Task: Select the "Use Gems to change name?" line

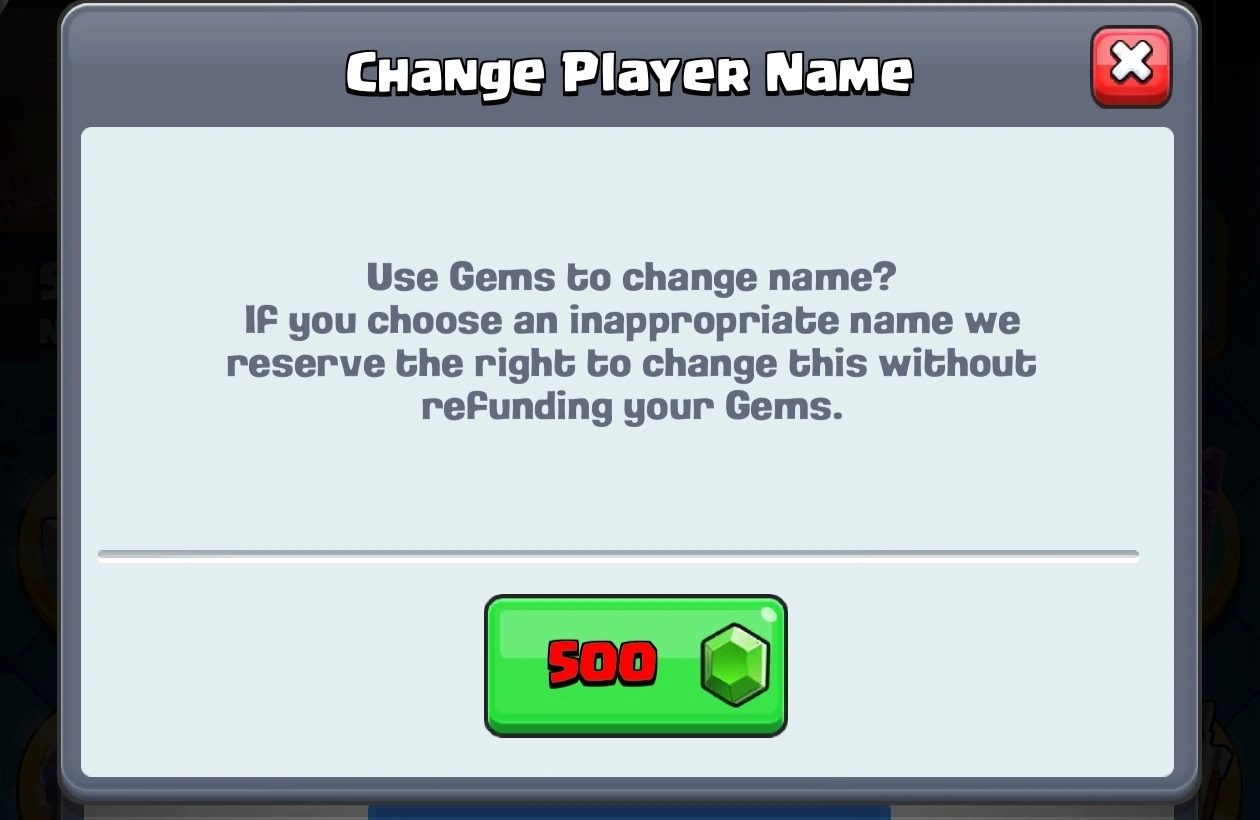Action: tap(631, 277)
